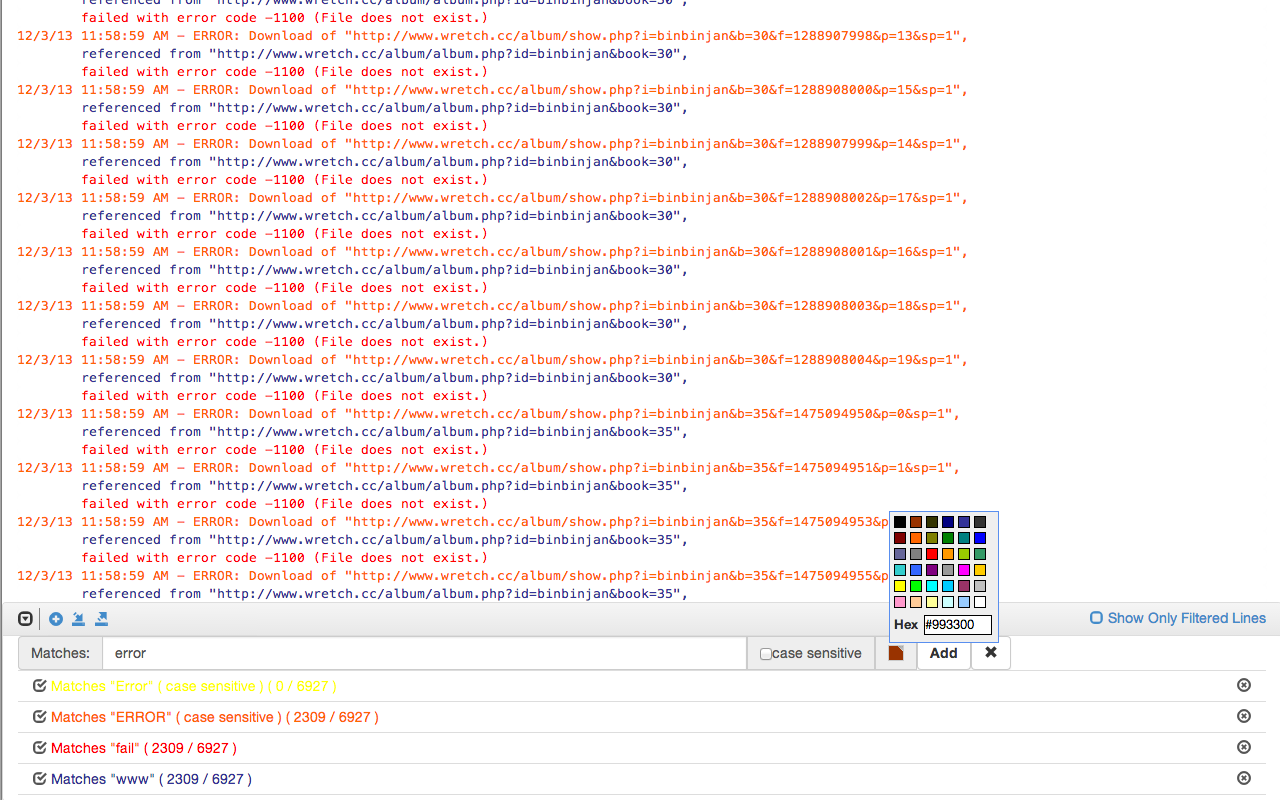Remove the Matches "www" filter
Screen dimensions: 1280x800
[1244, 778]
